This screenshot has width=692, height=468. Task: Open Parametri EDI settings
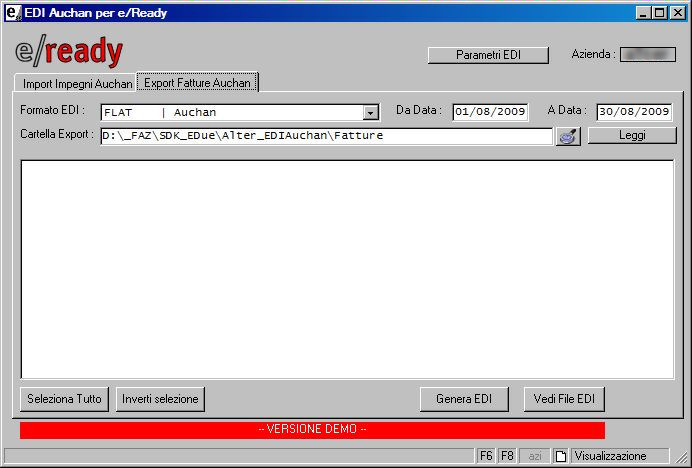[x=488, y=55]
